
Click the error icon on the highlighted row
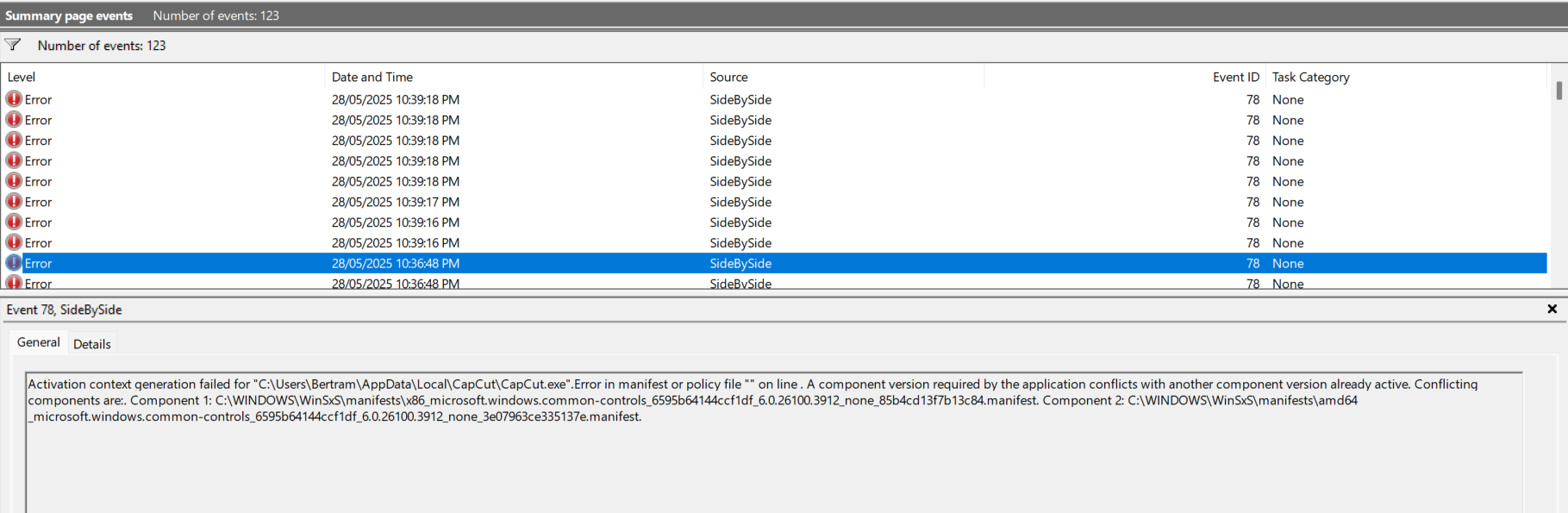pos(14,263)
